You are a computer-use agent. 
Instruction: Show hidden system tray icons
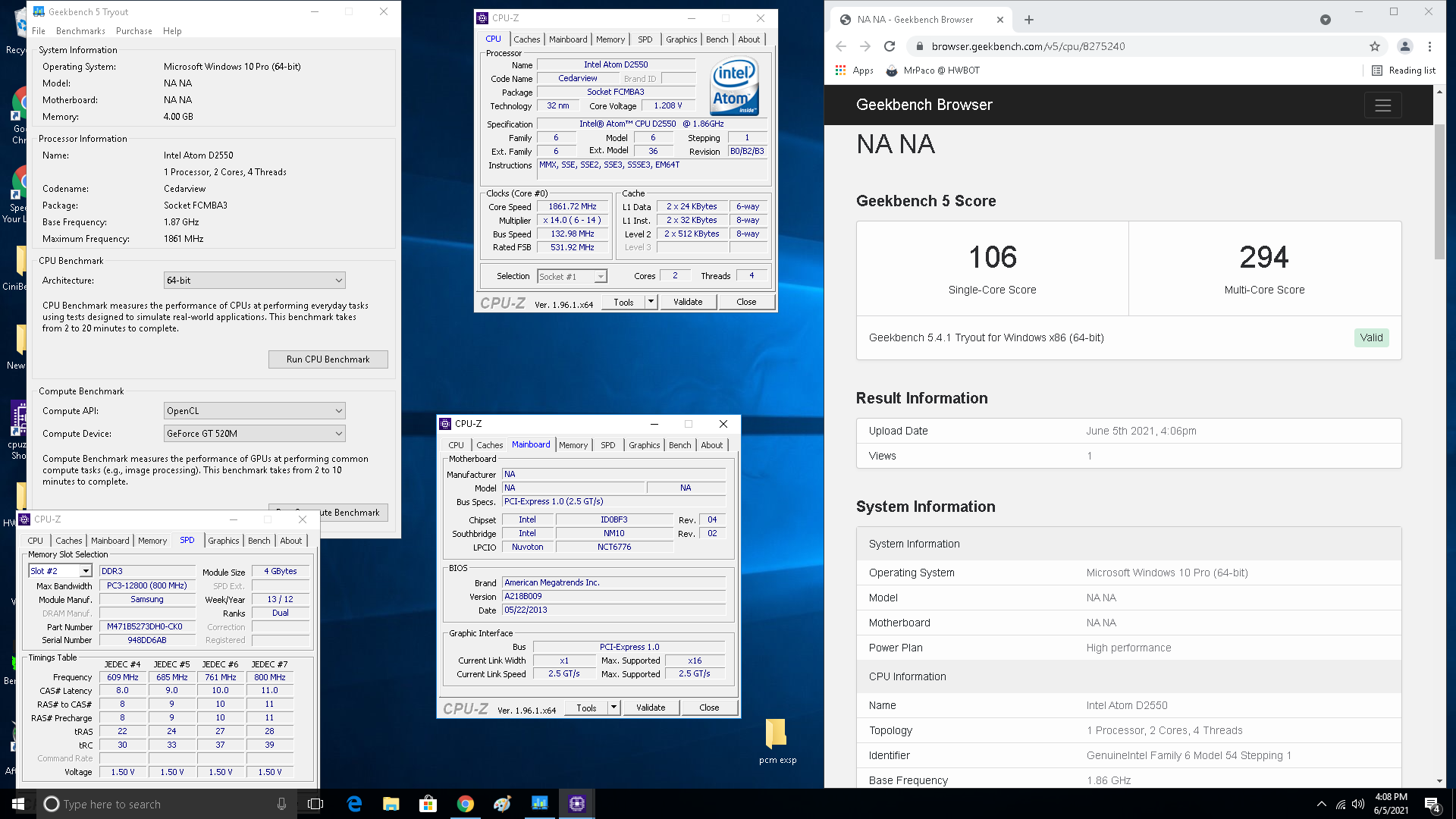(1322, 804)
